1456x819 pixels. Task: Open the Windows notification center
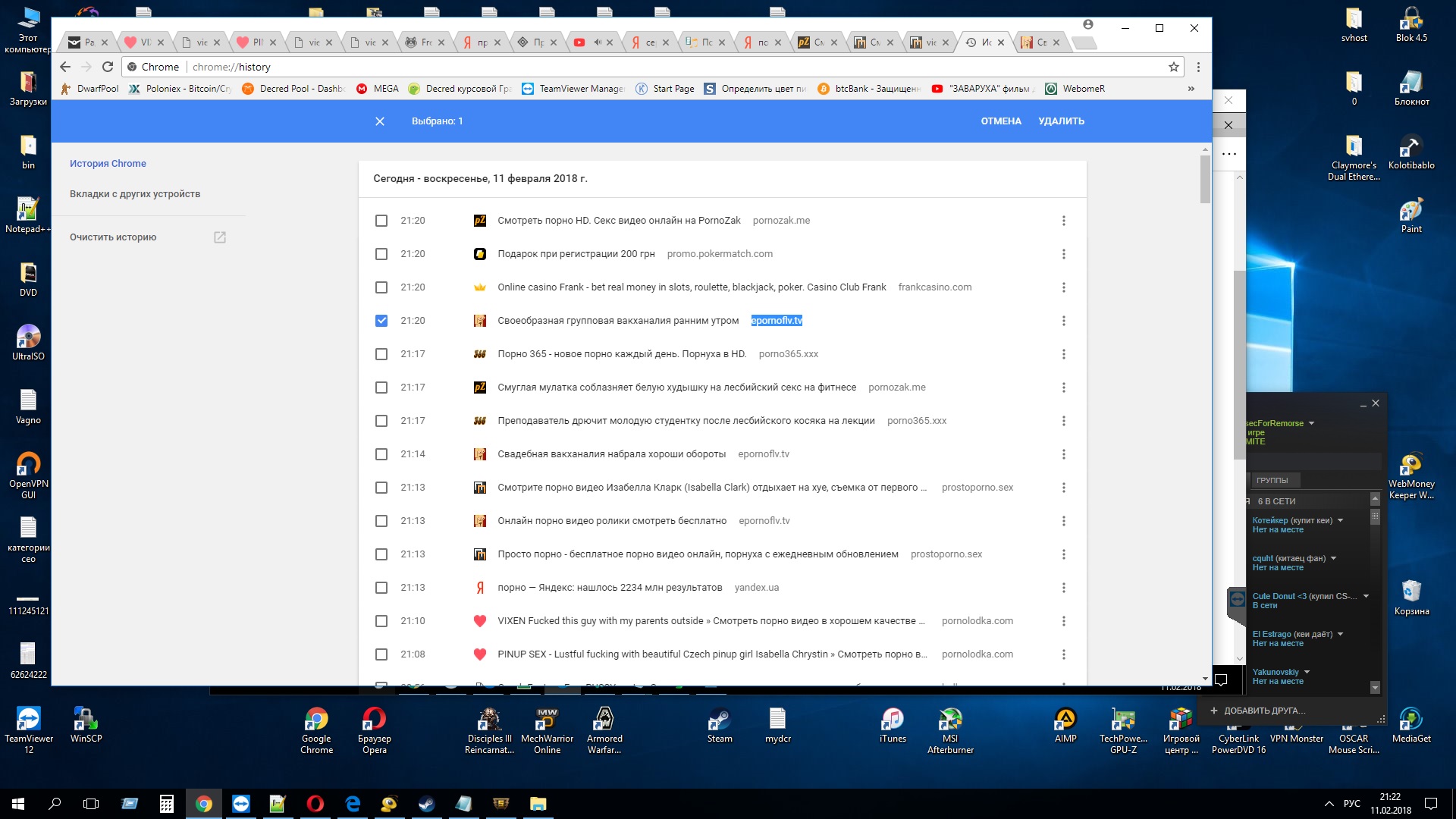tap(1431, 804)
